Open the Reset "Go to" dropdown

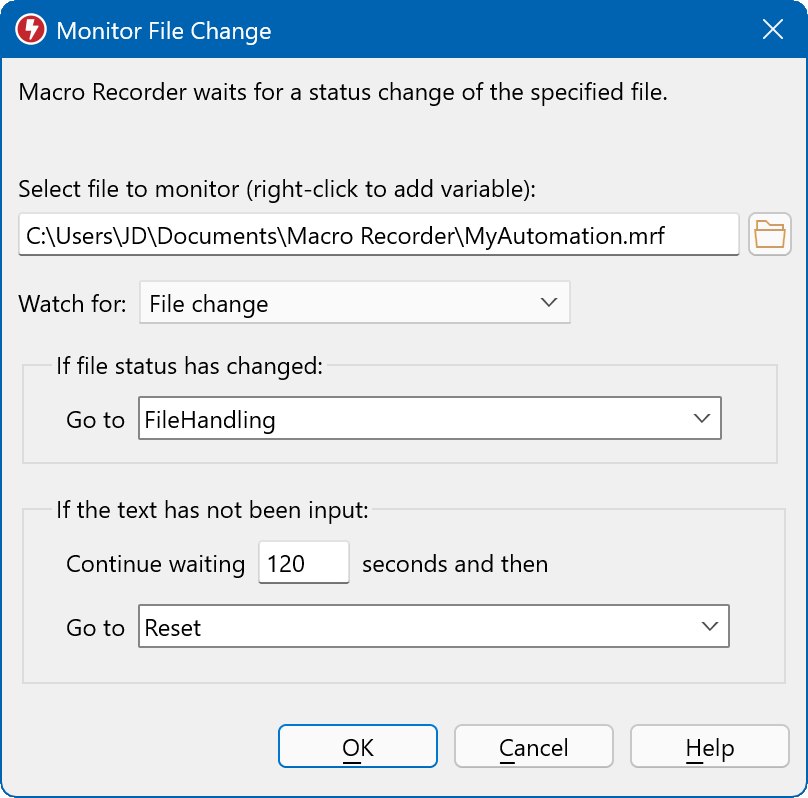(x=433, y=627)
